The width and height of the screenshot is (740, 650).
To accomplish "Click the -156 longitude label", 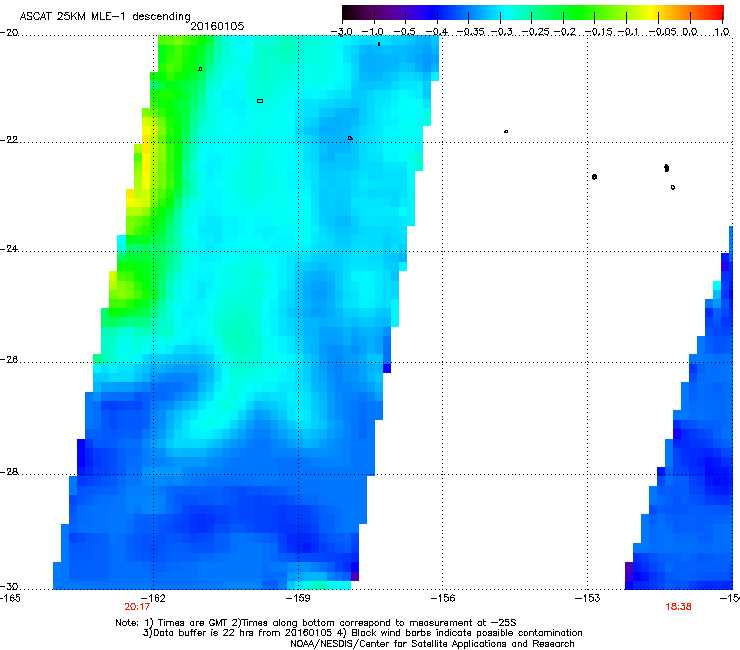I will point(443,598).
